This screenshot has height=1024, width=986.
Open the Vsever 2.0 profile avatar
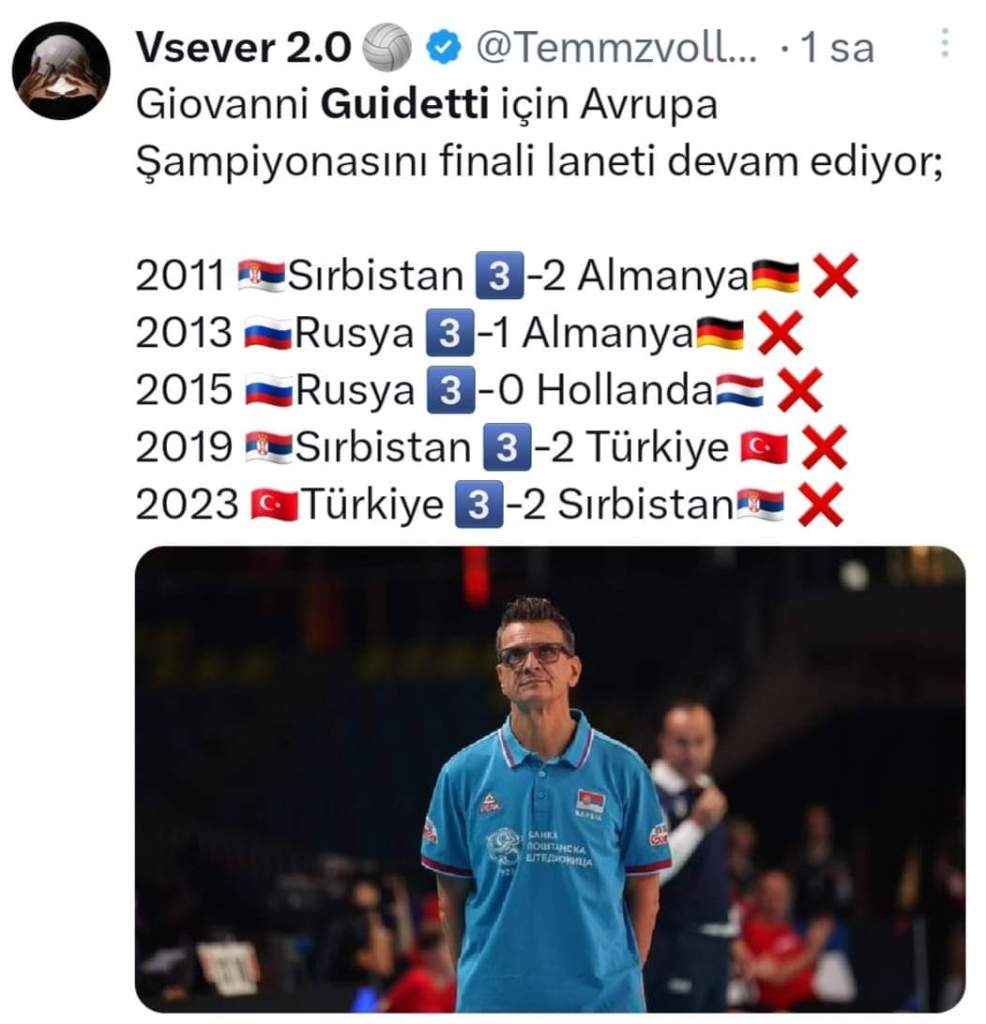(x=61, y=71)
